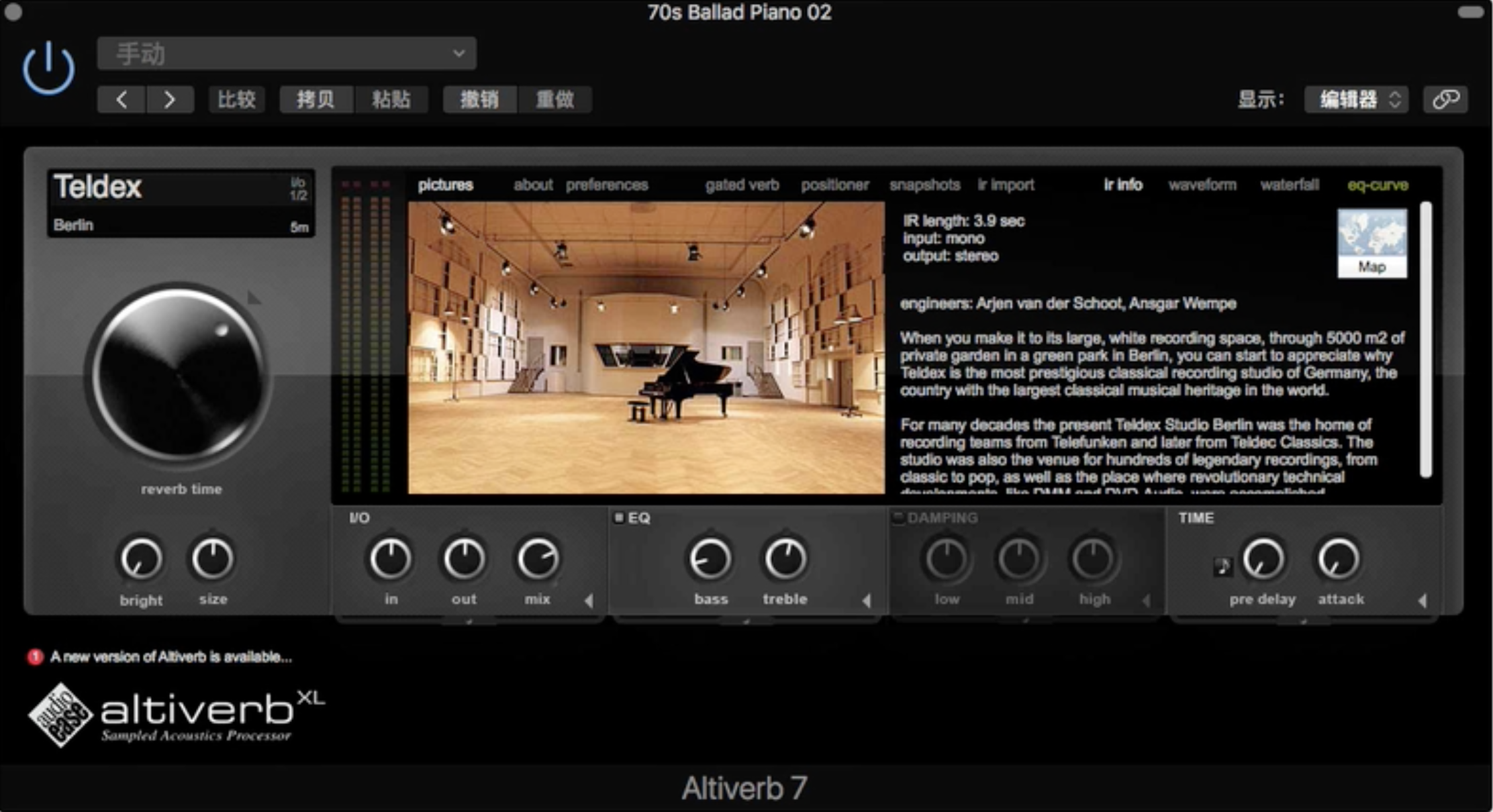Switch to the waveform tab
The width and height of the screenshot is (1493, 812).
click(x=1202, y=185)
